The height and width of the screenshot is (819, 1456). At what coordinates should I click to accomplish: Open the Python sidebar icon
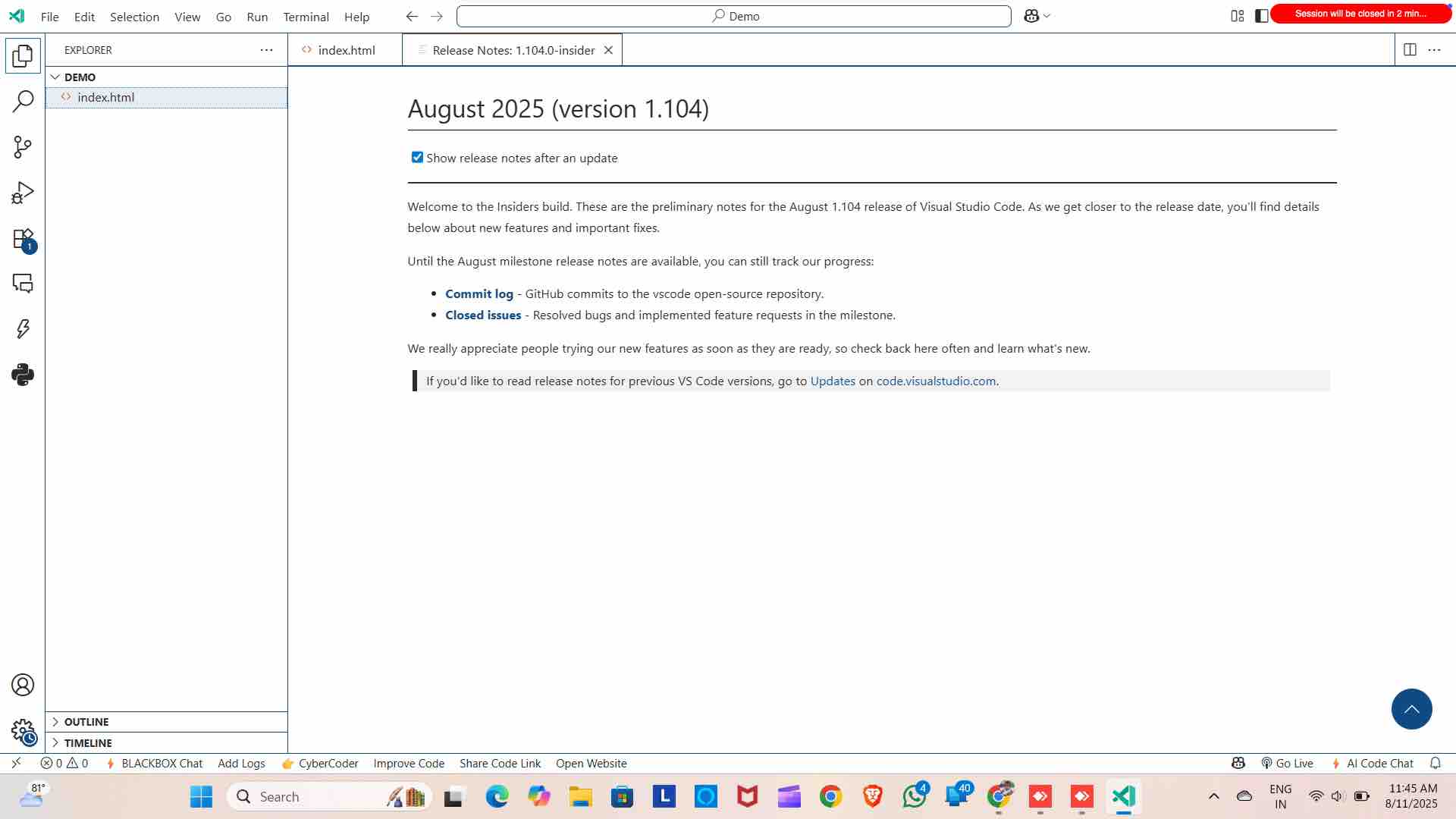coord(23,374)
